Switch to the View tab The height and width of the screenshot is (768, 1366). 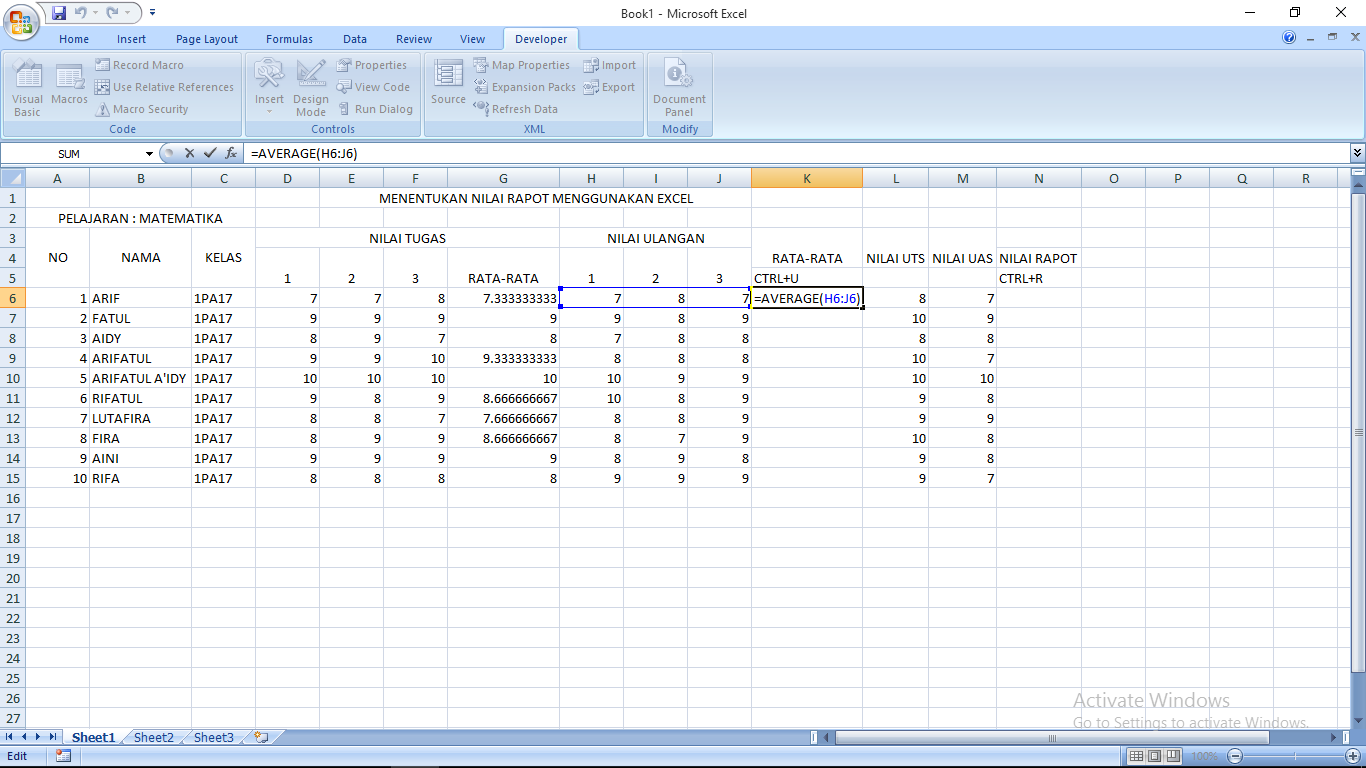[x=473, y=39]
